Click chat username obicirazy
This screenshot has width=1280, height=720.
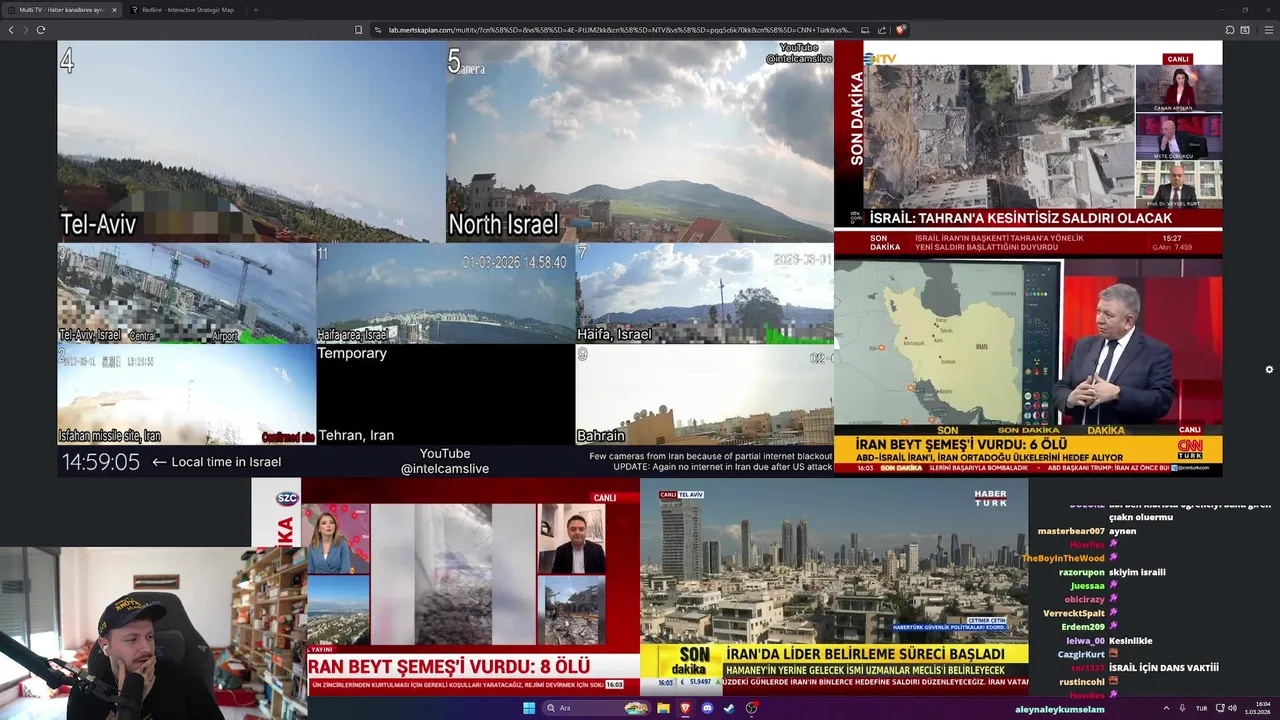pos(1085,599)
